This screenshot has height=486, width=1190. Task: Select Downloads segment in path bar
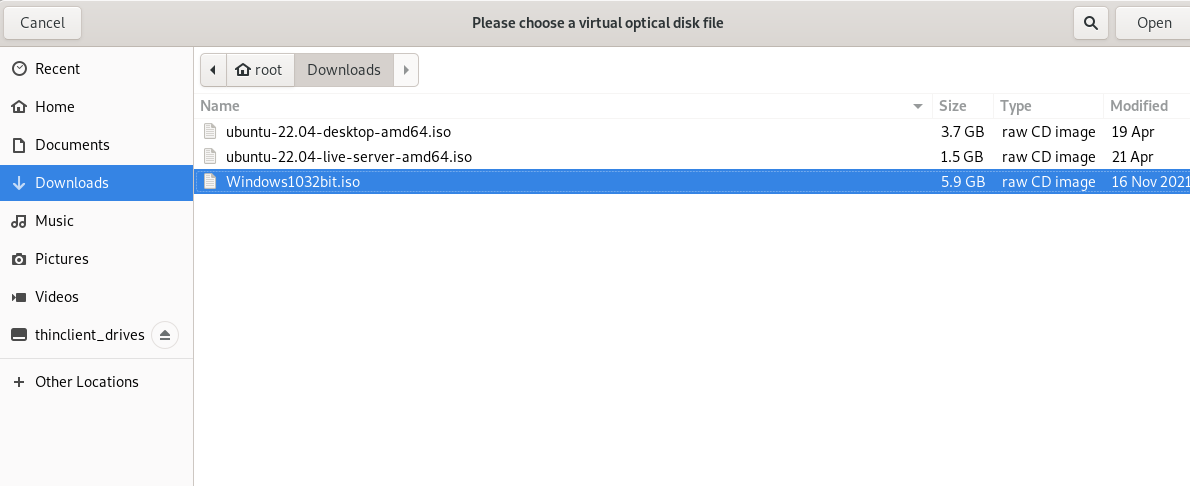(x=344, y=70)
